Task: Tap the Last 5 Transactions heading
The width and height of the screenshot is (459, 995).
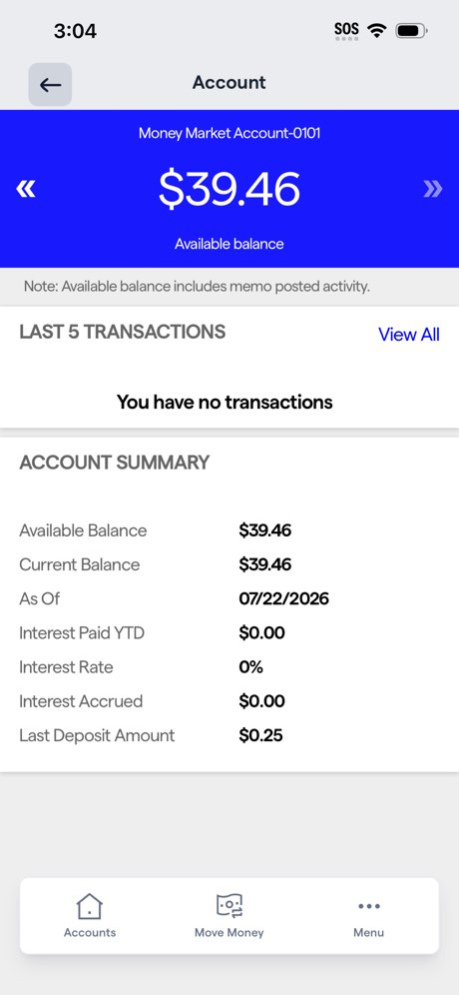Action: (x=123, y=332)
